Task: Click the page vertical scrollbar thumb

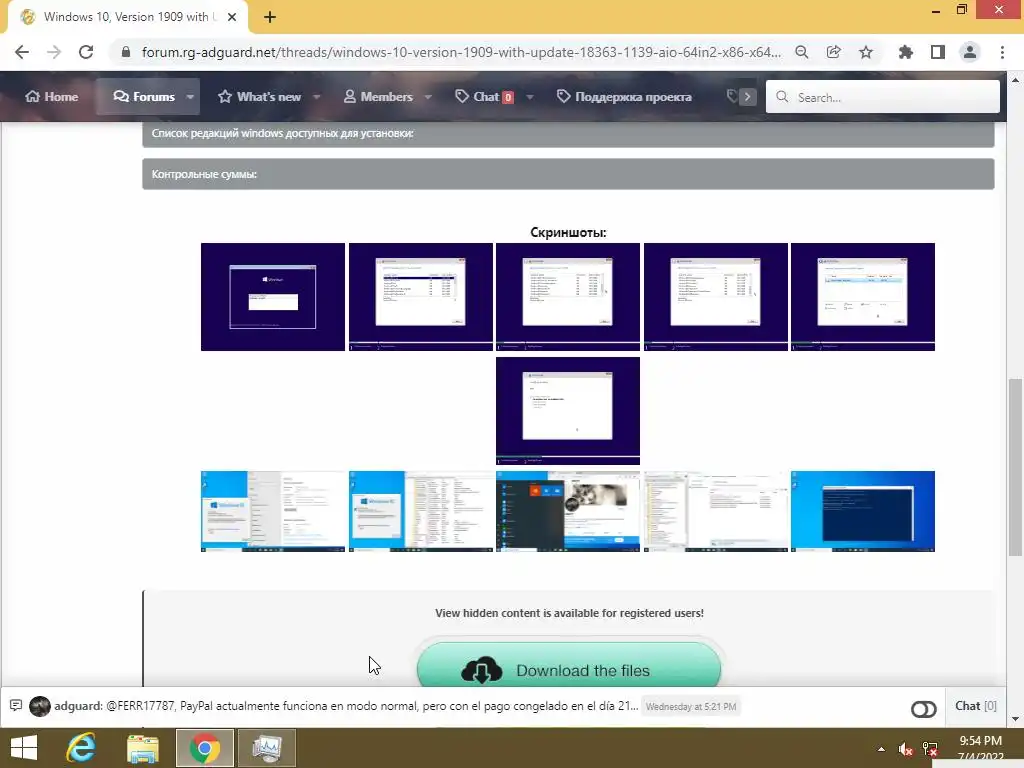Action: point(1015,467)
